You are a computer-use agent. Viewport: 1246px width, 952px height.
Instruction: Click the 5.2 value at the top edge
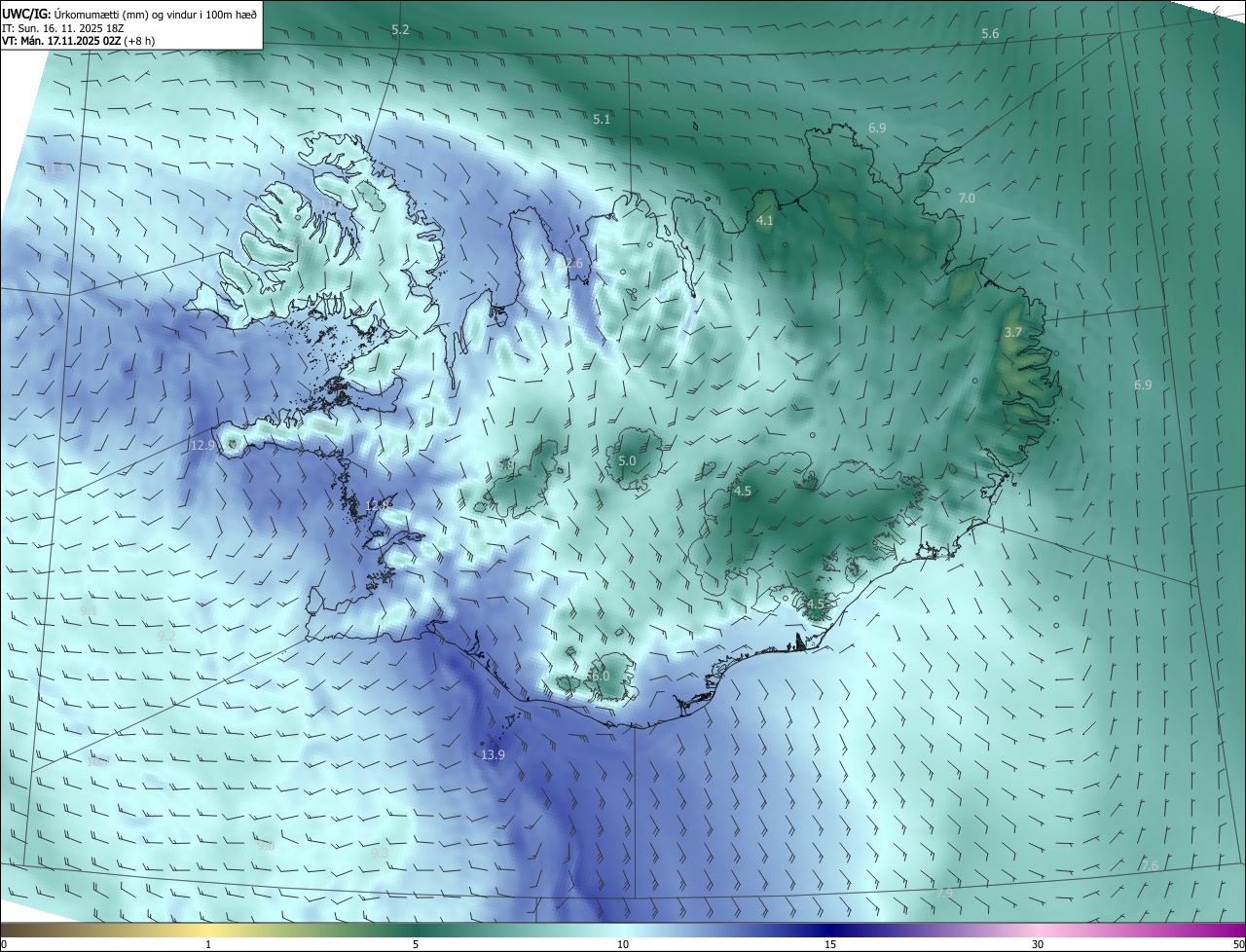[x=400, y=30]
